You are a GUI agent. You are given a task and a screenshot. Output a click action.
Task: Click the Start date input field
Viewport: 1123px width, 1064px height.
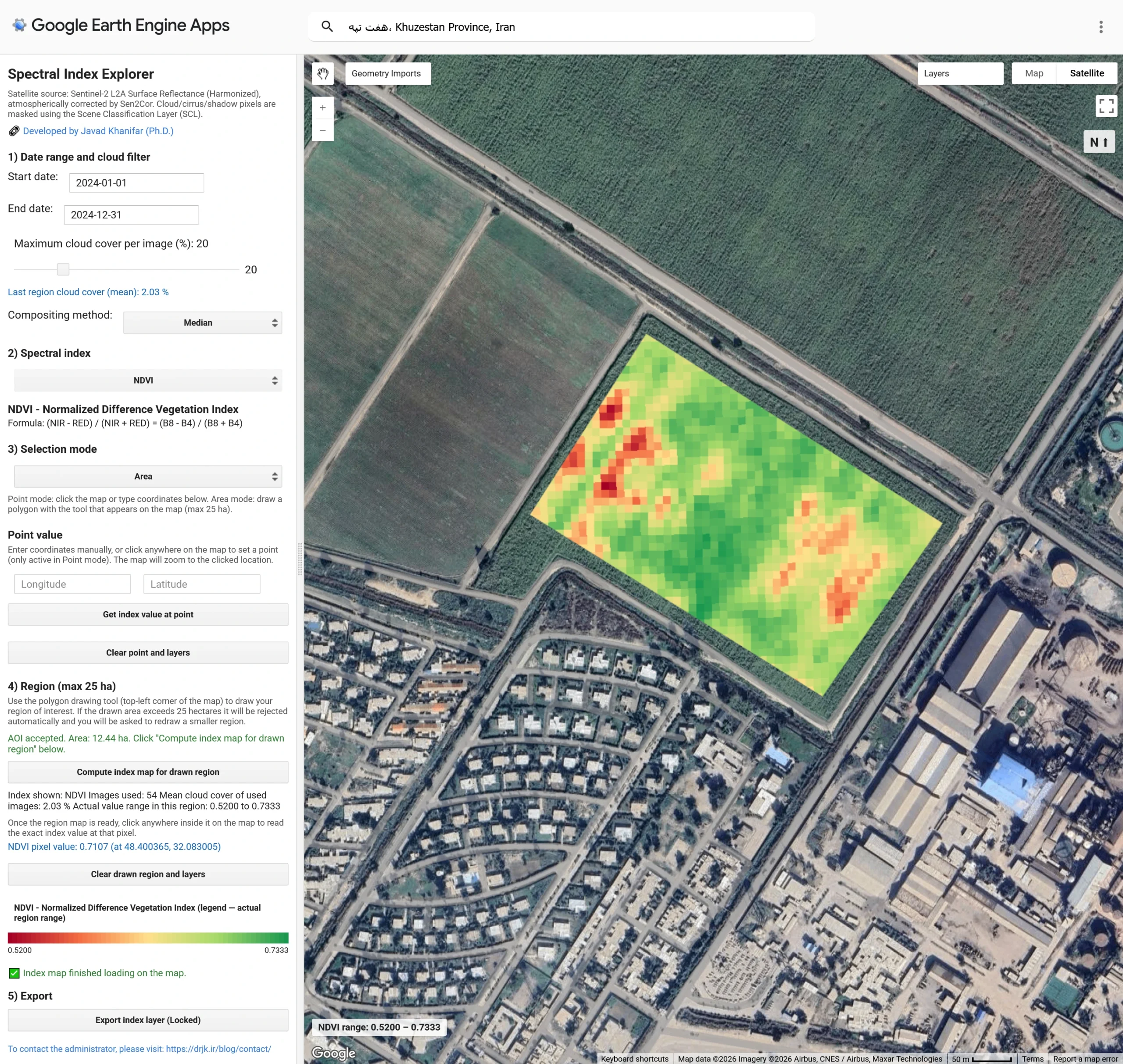point(136,183)
